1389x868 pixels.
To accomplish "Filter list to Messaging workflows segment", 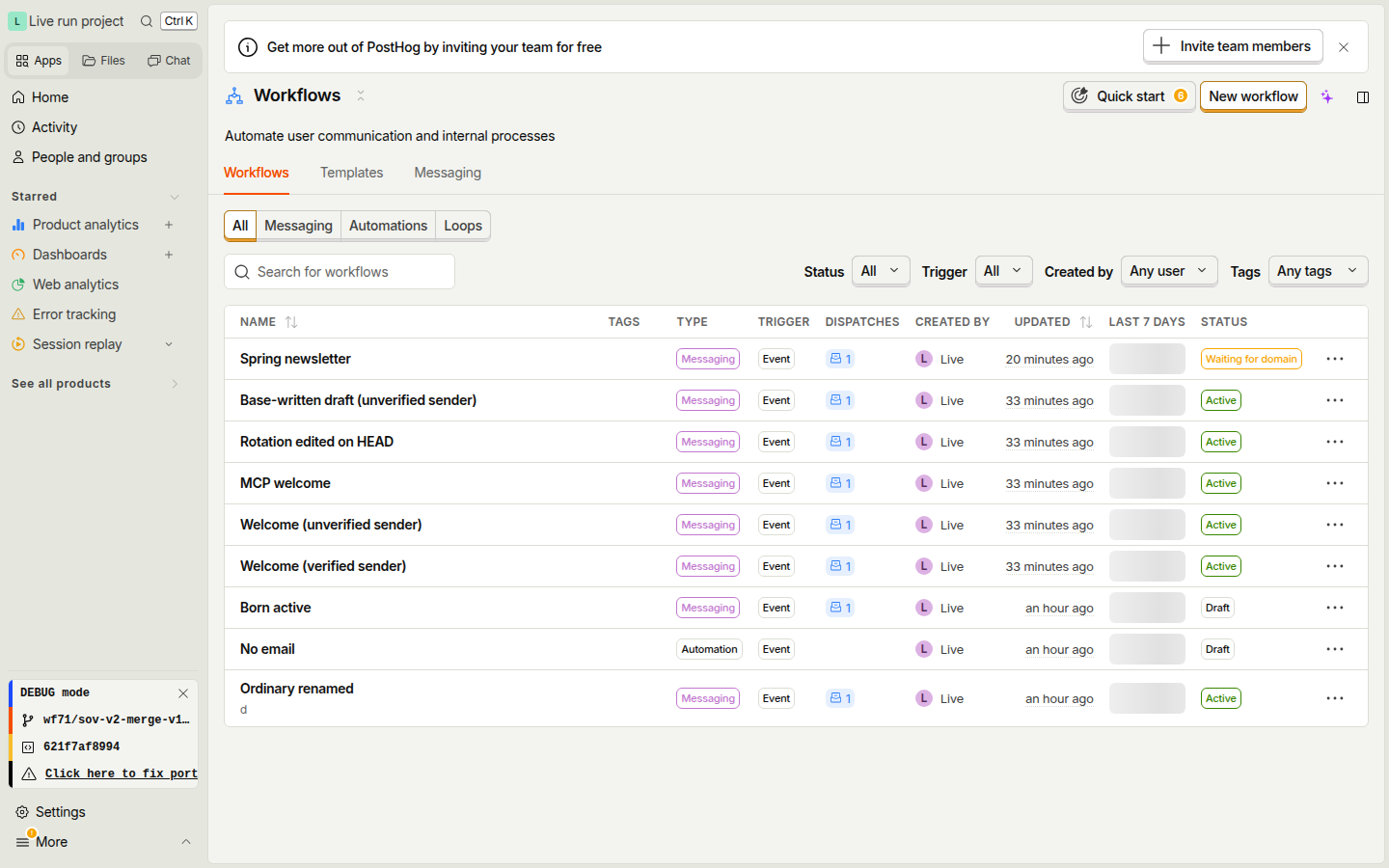I will point(298,226).
